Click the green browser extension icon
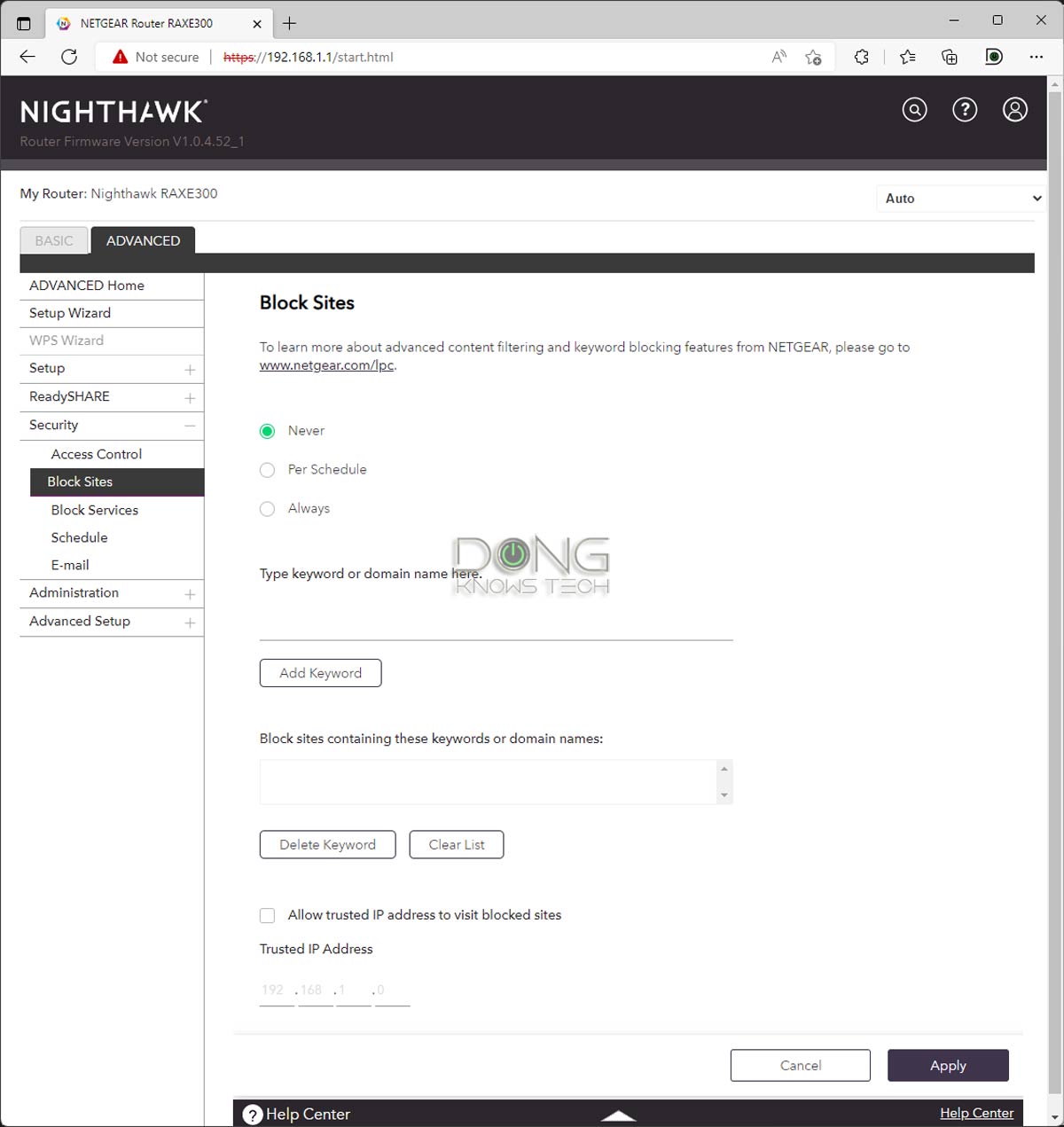 coord(994,57)
